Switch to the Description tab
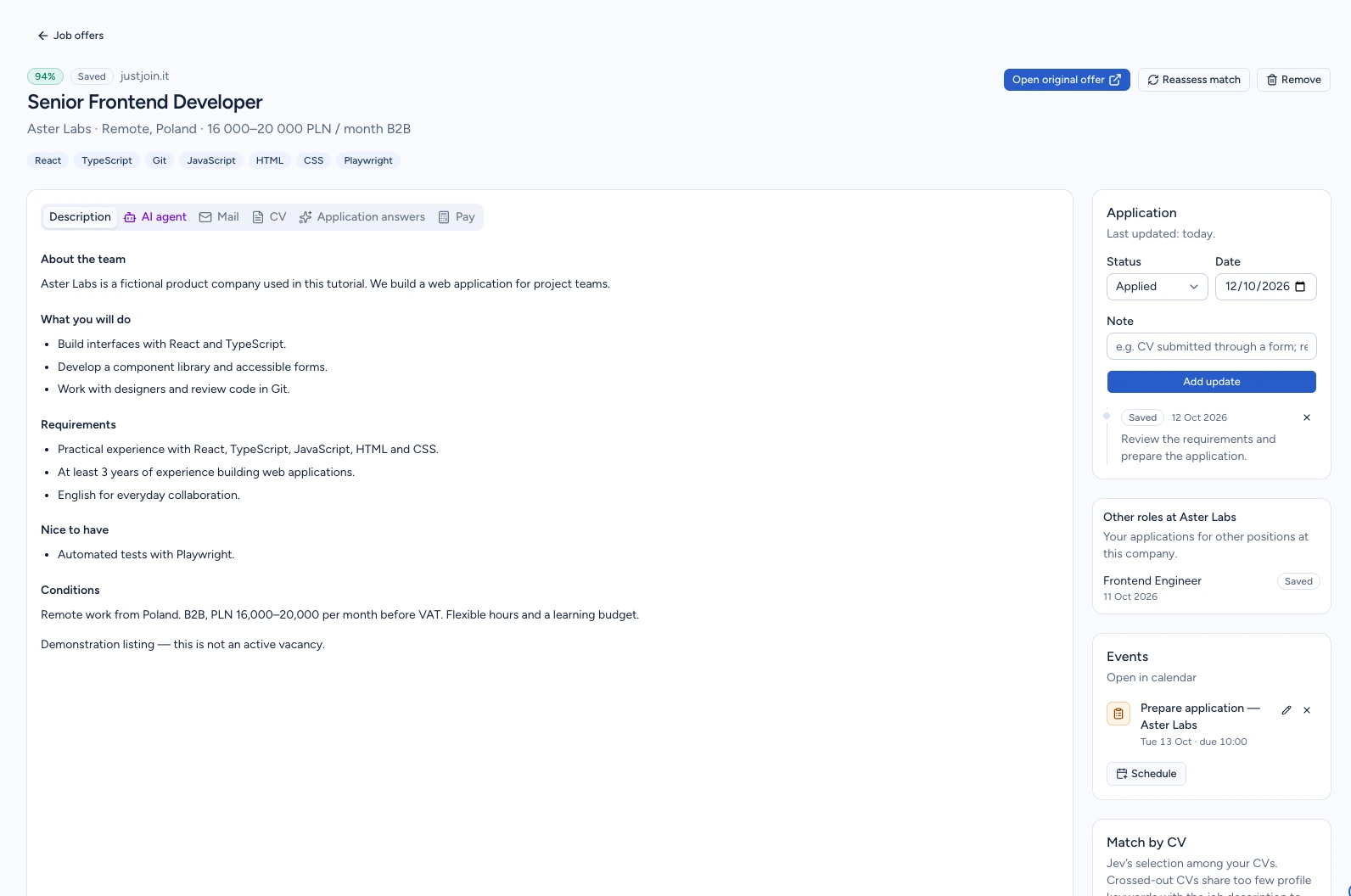 coord(80,217)
